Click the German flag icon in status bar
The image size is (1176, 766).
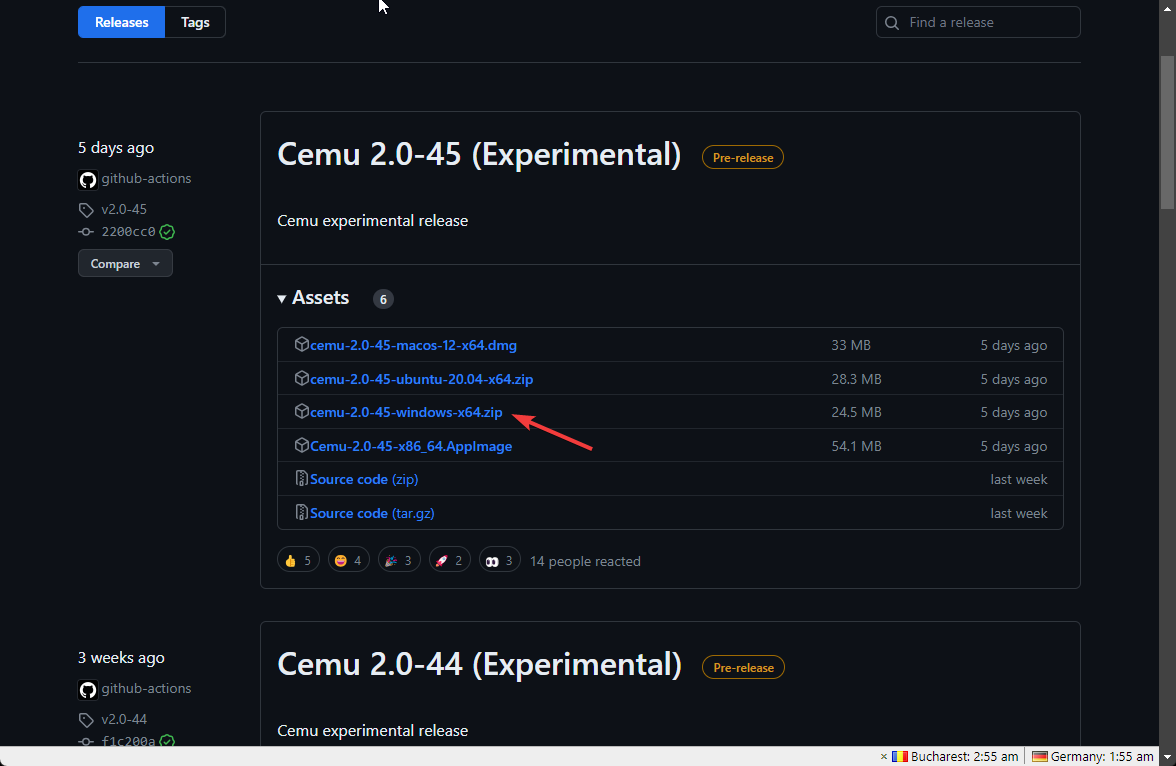(x=1040, y=756)
